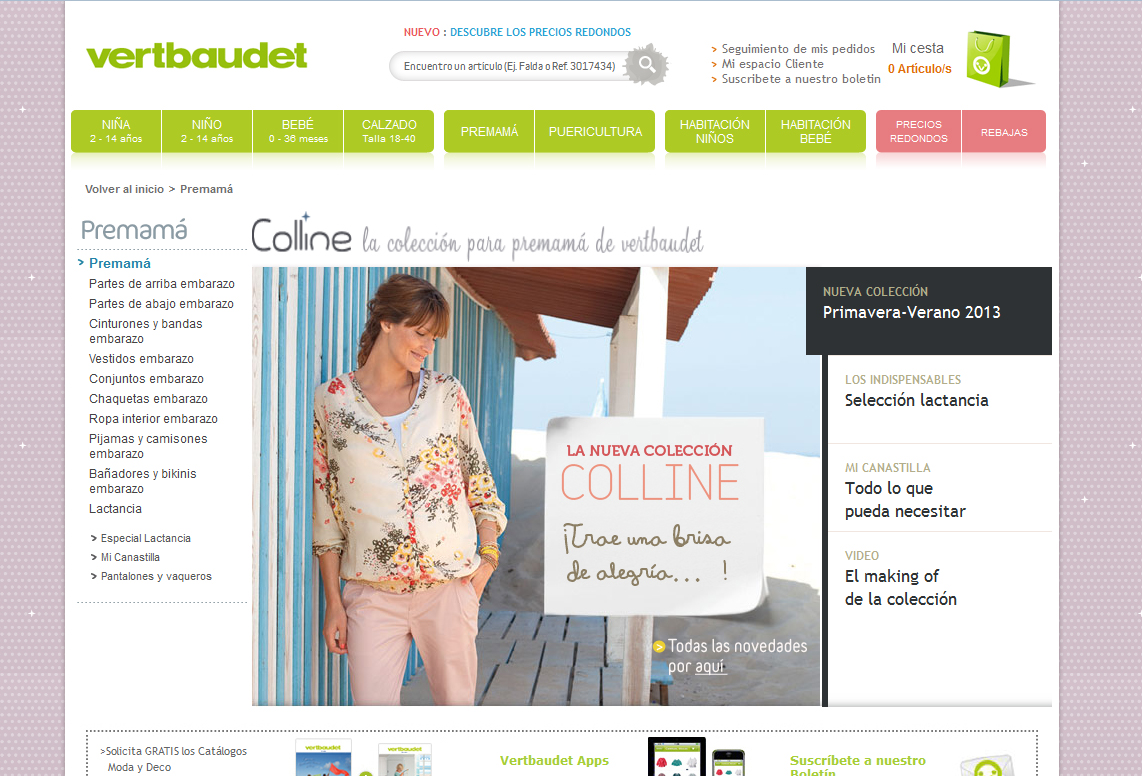Click the tablet and phone apps image
Image resolution: width=1142 pixels, height=776 pixels.
696,757
